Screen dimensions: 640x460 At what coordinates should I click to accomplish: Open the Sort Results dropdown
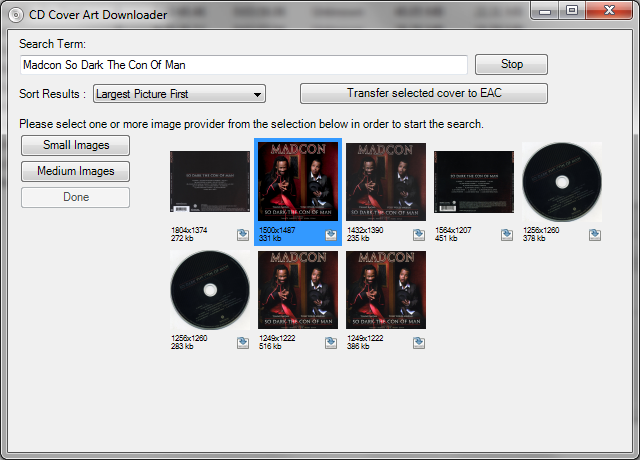[x=179, y=94]
